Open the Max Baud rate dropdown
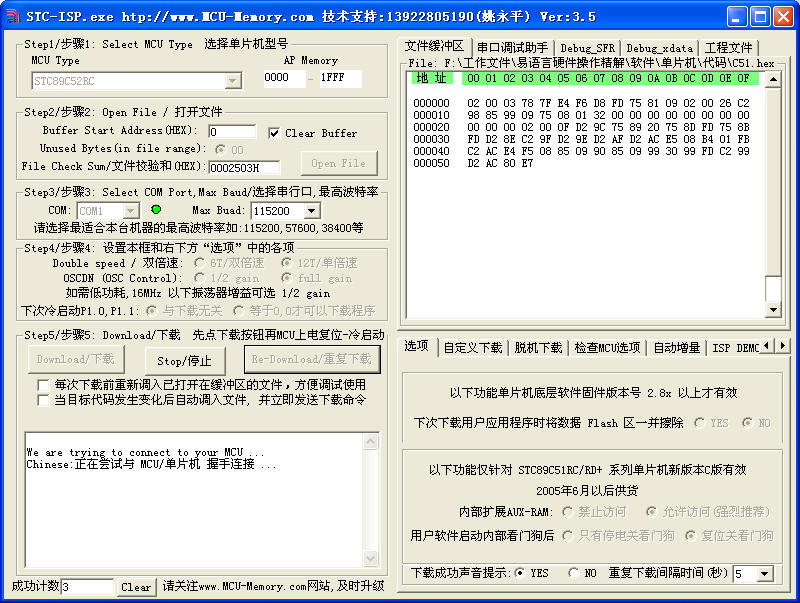This screenshot has width=800, height=603. click(x=312, y=211)
